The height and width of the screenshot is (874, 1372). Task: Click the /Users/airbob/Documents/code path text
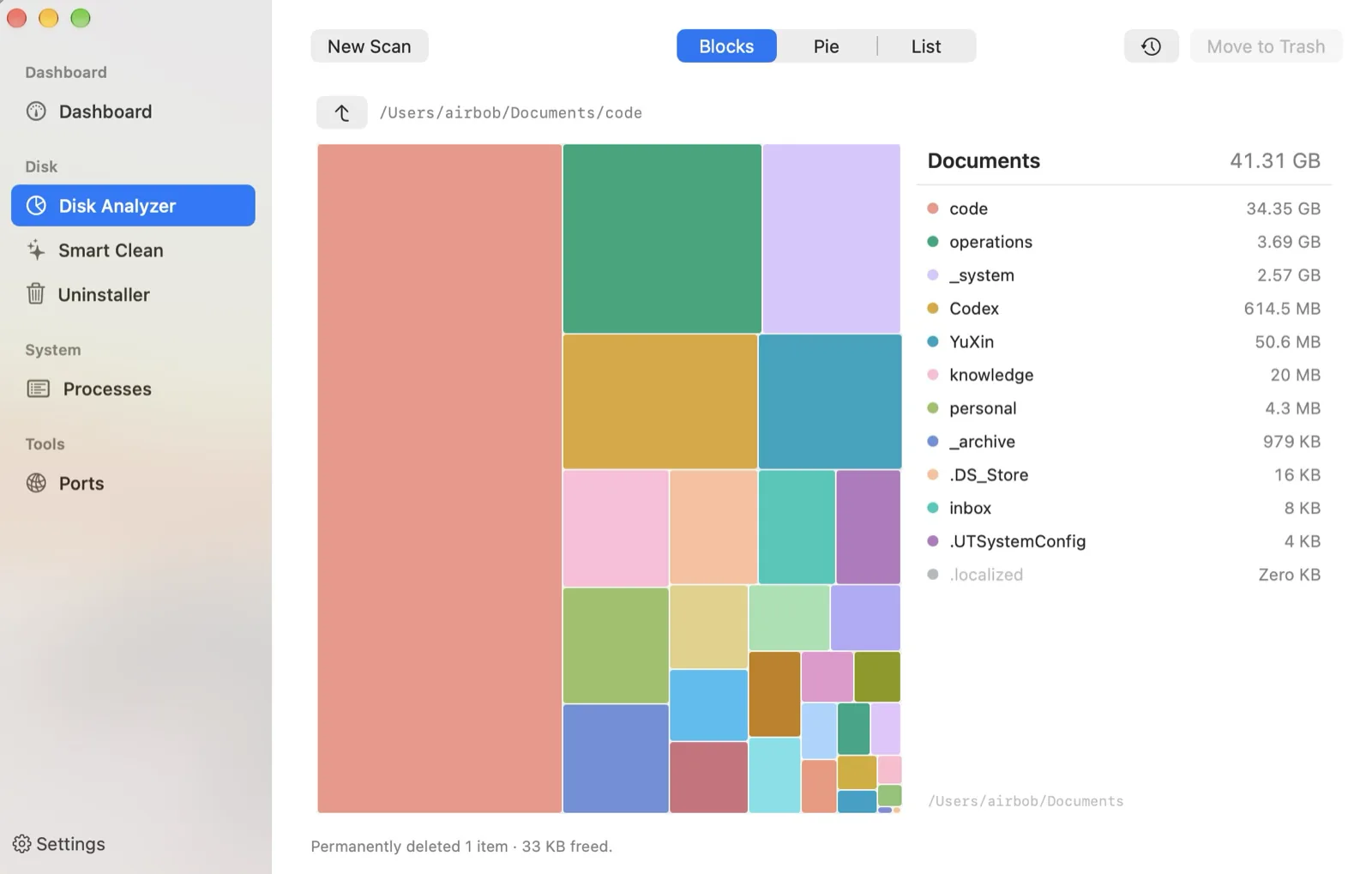[x=511, y=112]
